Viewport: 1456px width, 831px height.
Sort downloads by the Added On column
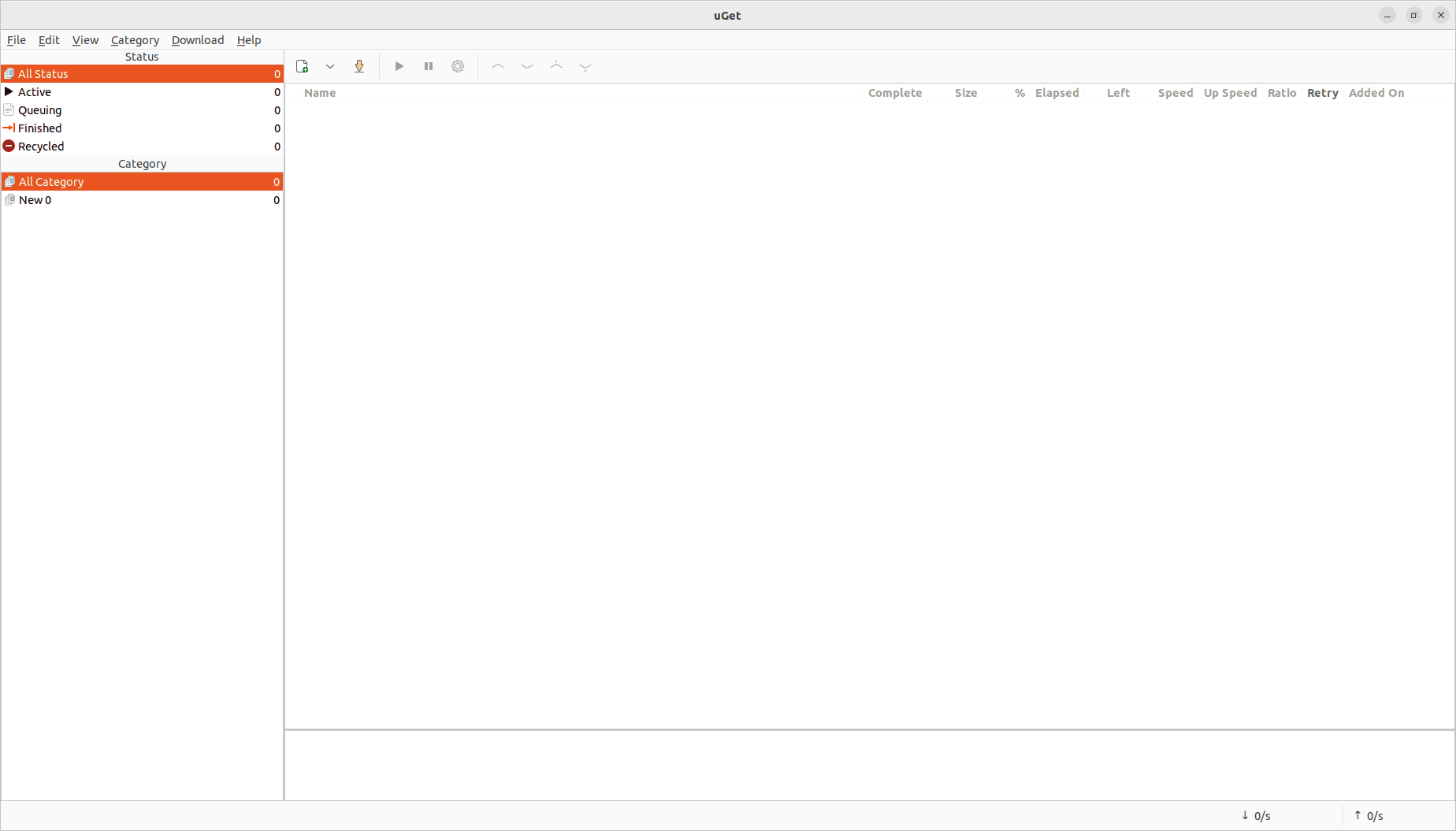1376,92
